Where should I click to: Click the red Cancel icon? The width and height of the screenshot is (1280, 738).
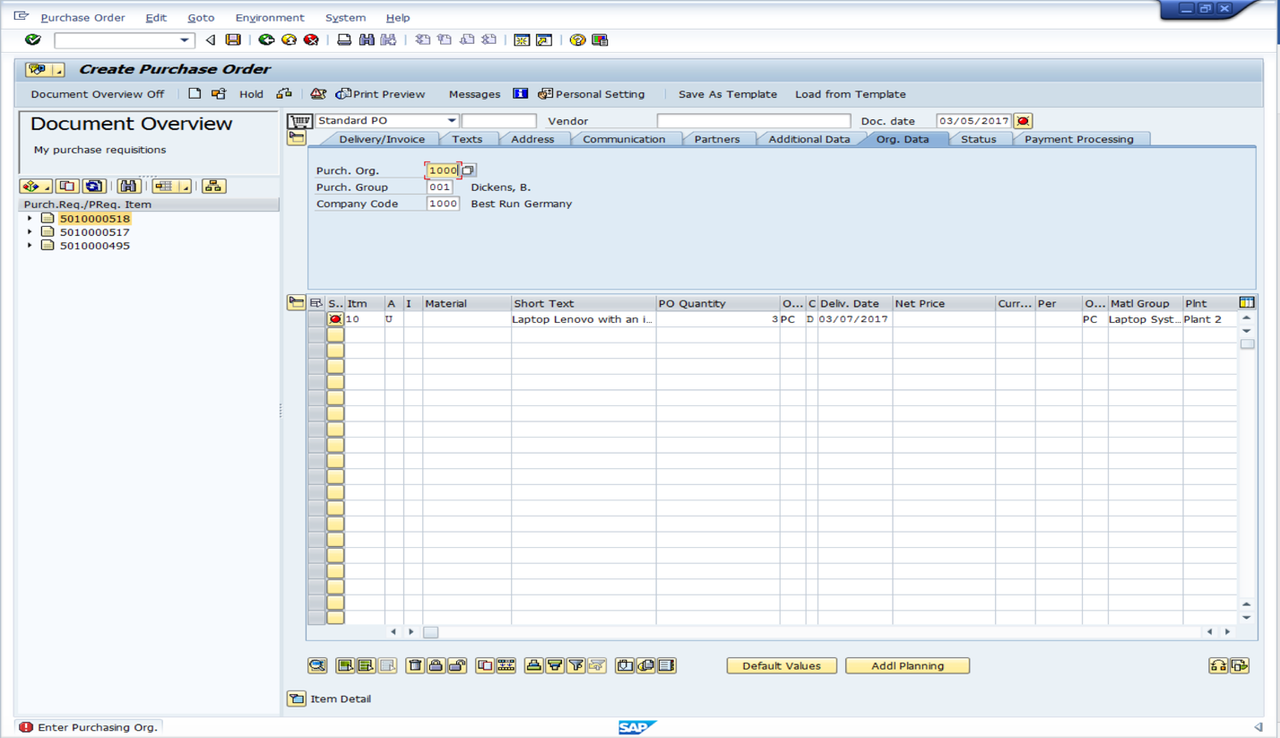point(311,40)
